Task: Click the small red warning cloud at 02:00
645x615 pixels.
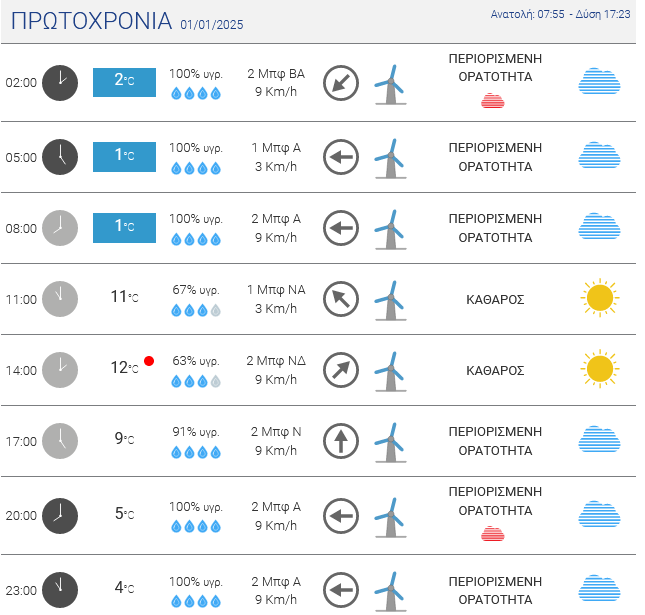Action: pyautogui.click(x=493, y=101)
